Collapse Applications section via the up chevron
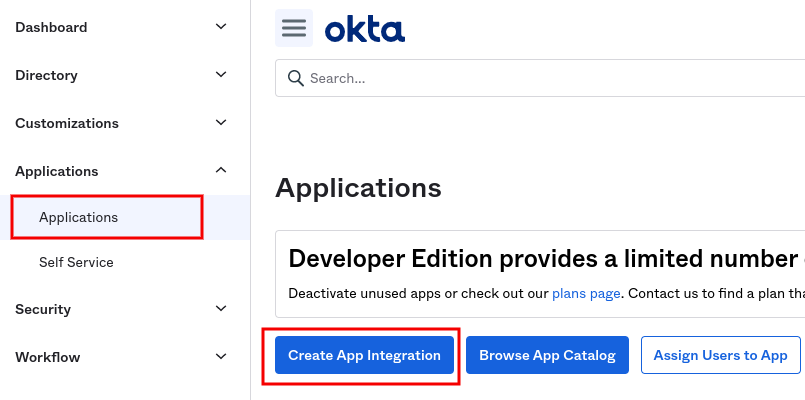The height and width of the screenshot is (400, 805). click(x=222, y=171)
